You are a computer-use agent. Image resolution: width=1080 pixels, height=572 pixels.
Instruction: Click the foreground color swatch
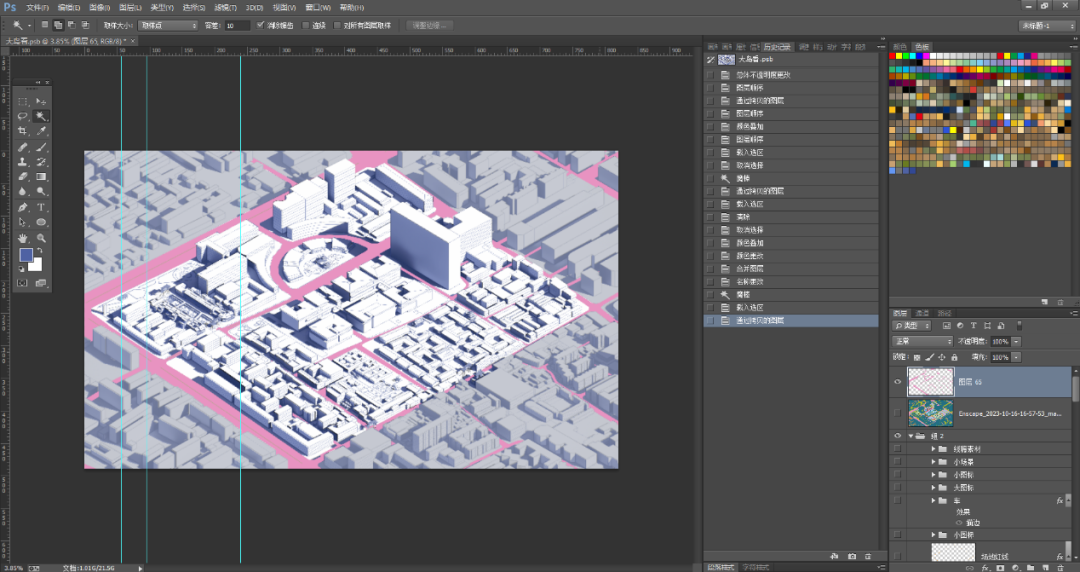26,256
